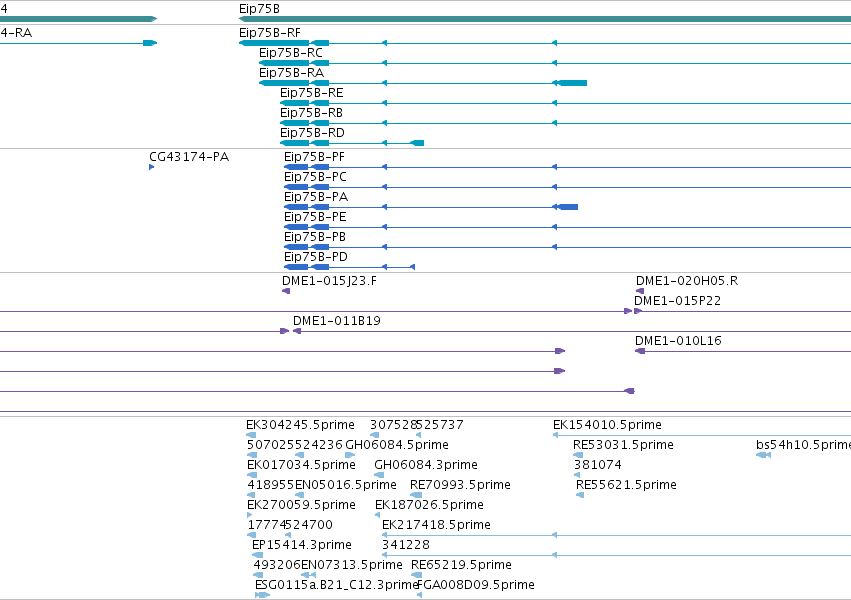
Task: Click the RE70993.5prime EST label
Action: click(x=460, y=485)
